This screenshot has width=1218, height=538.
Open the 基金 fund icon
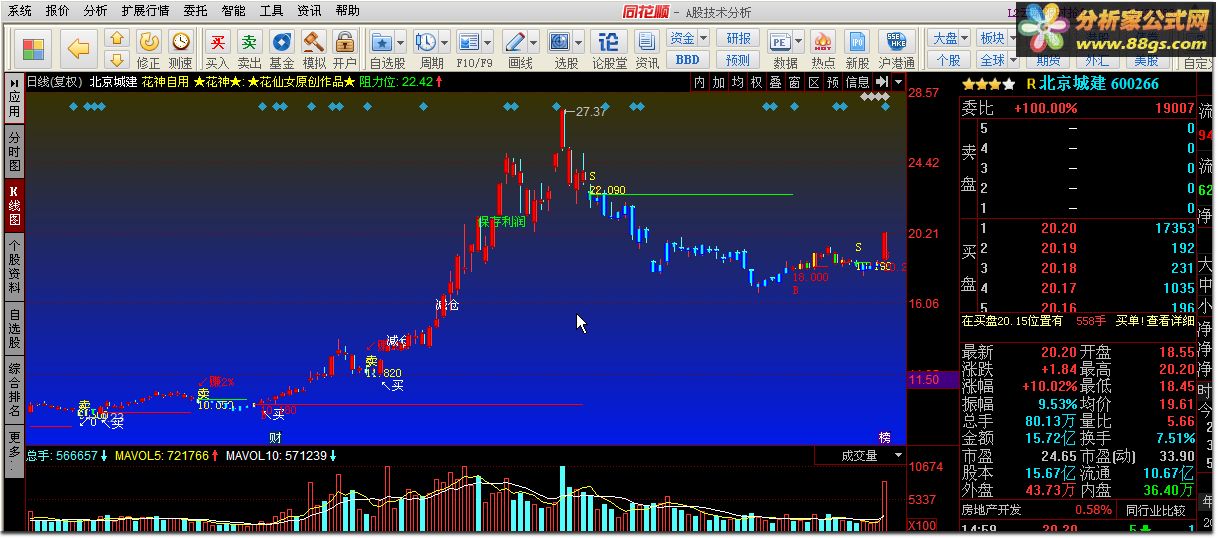click(x=282, y=42)
